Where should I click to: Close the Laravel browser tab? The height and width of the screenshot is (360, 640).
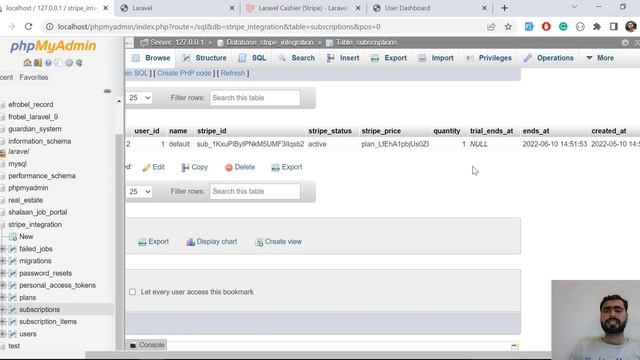click(232, 8)
